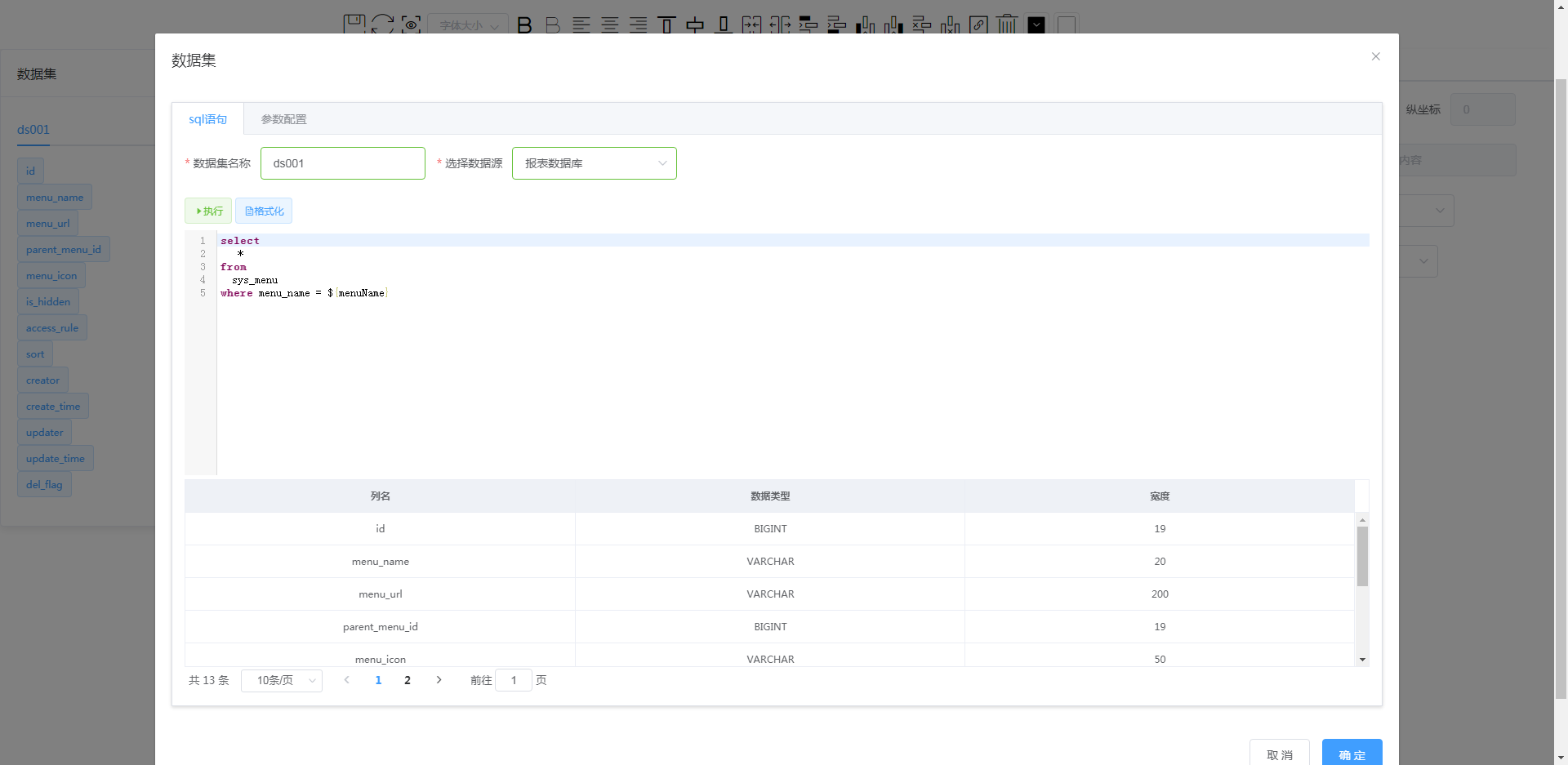
Task: Click the merge cells icon
Action: click(x=751, y=25)
